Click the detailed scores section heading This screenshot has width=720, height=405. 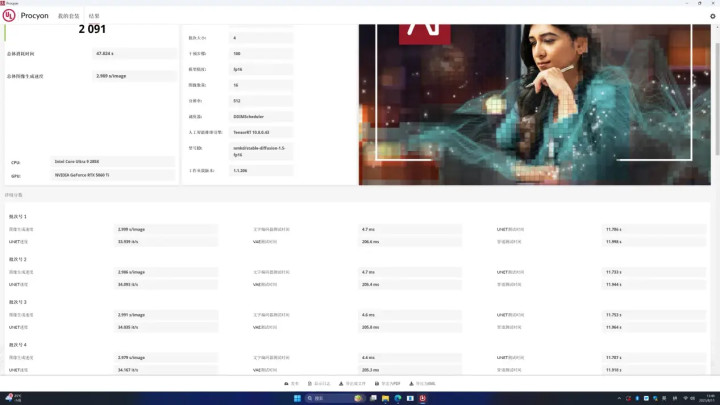tap(14, 195)
